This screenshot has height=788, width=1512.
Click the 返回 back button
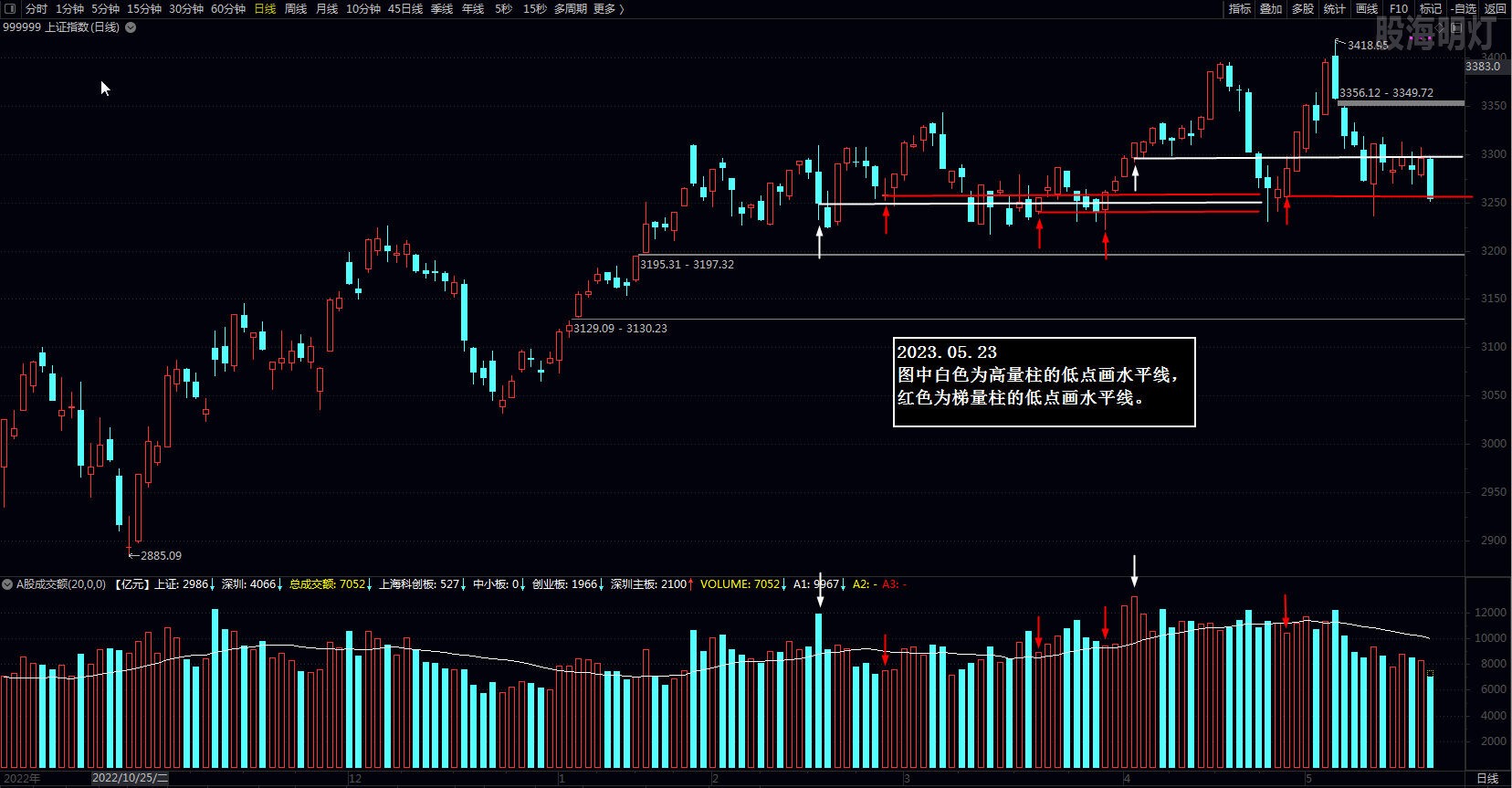(x=1495, y=8)
